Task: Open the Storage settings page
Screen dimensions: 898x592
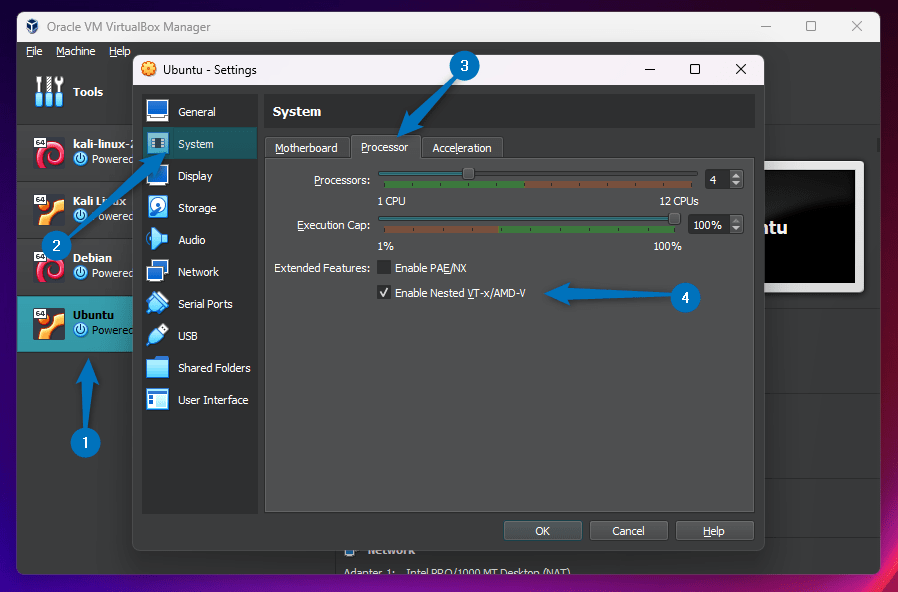Action: [x=196, y=207]
